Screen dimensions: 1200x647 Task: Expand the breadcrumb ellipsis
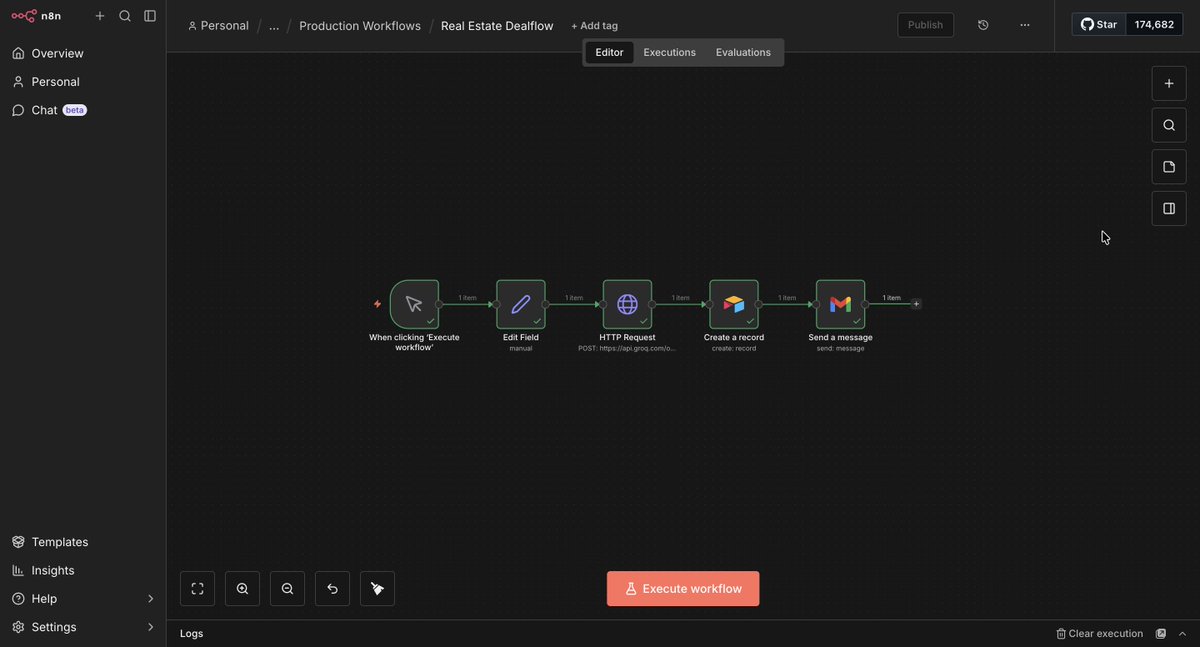tap(274, 26)
